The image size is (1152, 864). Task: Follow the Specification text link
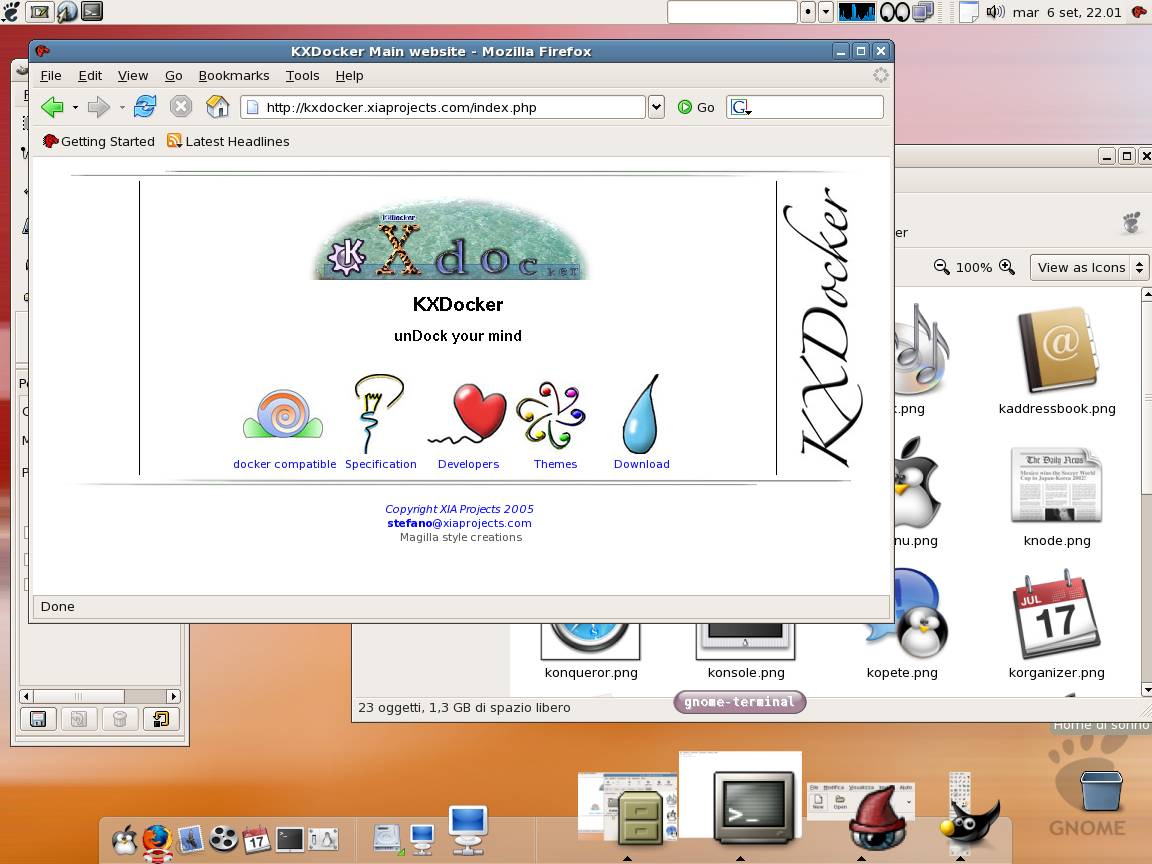click(x=381, y=464)
